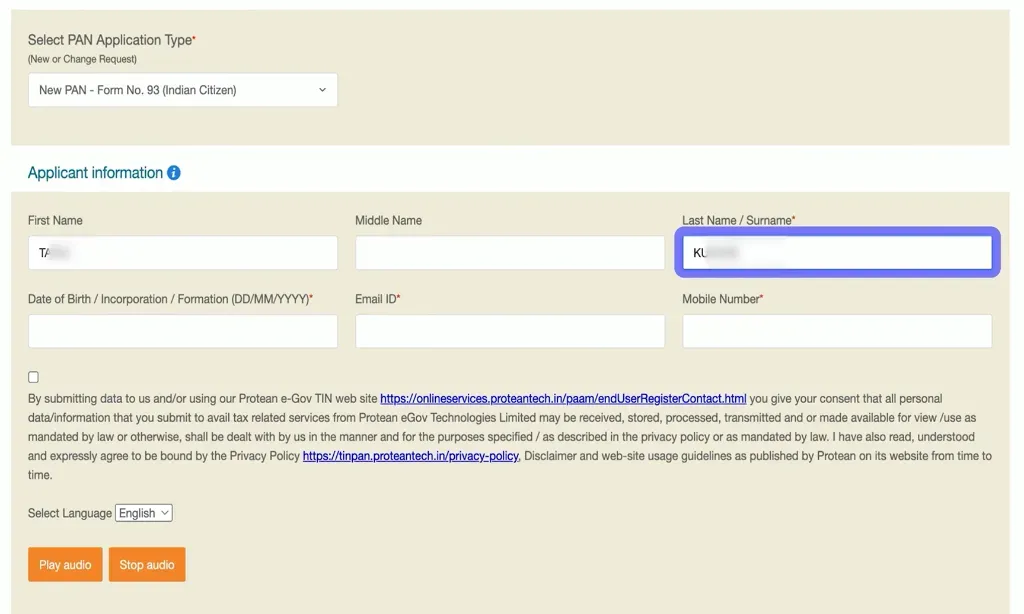
Task: Click the Last Name / Surname field
Action: [x=837, y=253]
